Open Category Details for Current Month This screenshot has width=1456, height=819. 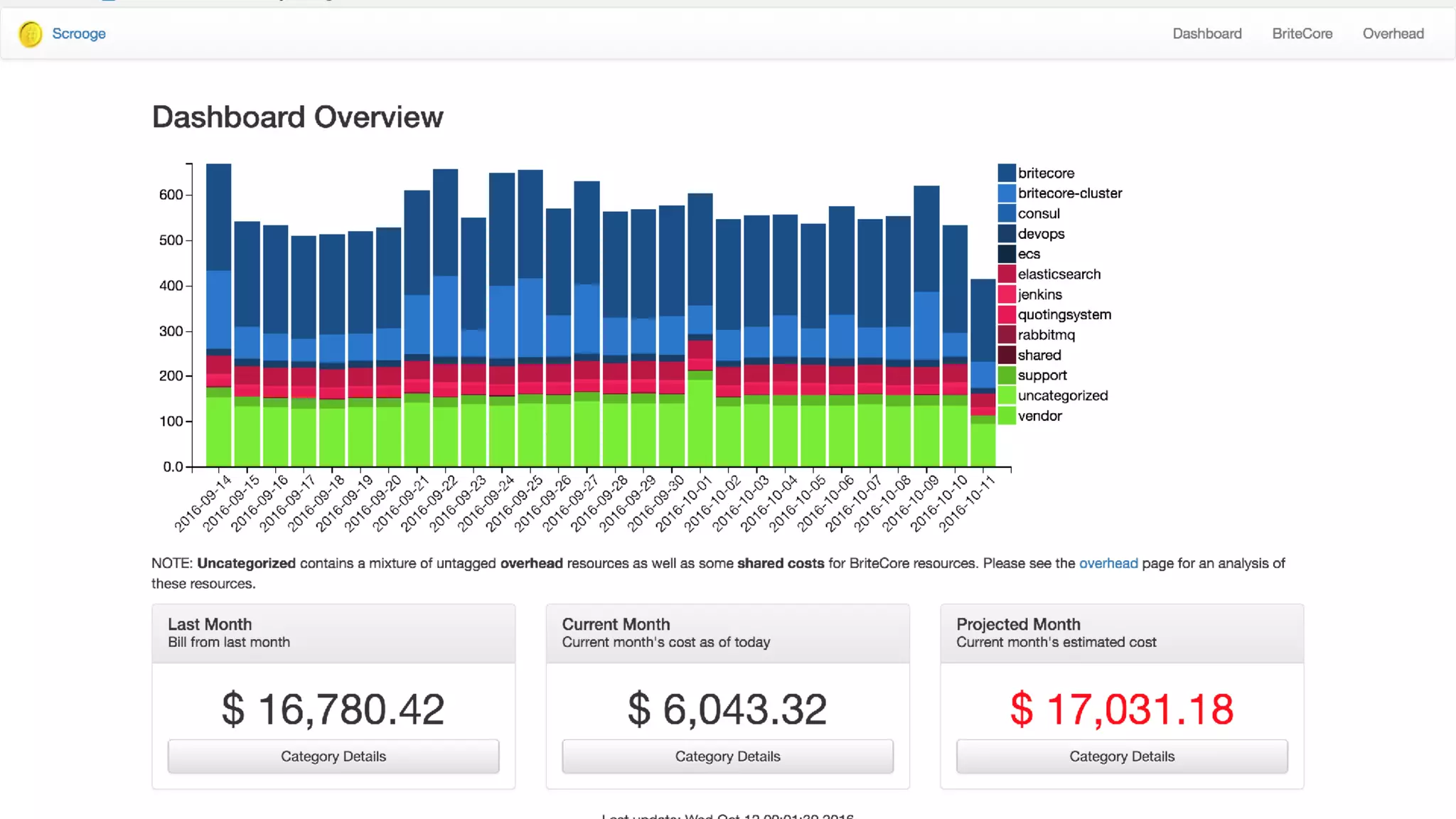727,756
